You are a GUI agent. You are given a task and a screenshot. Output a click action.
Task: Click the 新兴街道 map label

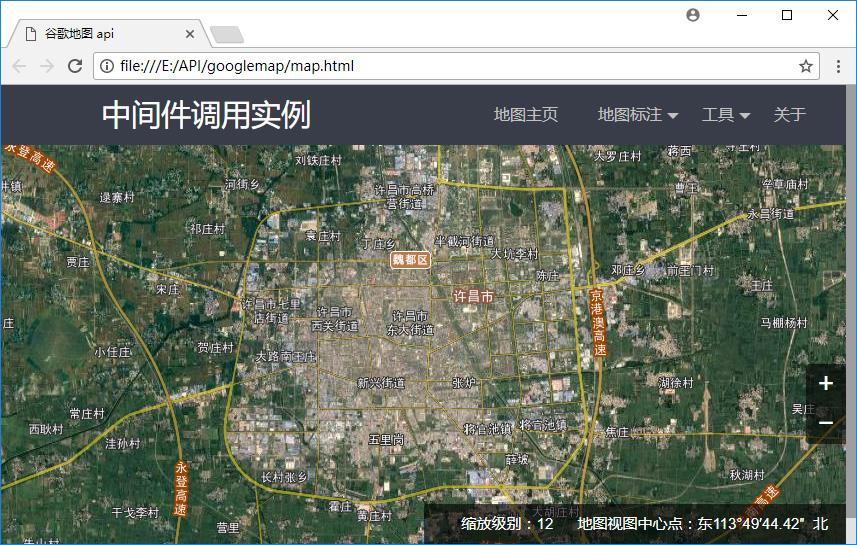tap(381, 383)
